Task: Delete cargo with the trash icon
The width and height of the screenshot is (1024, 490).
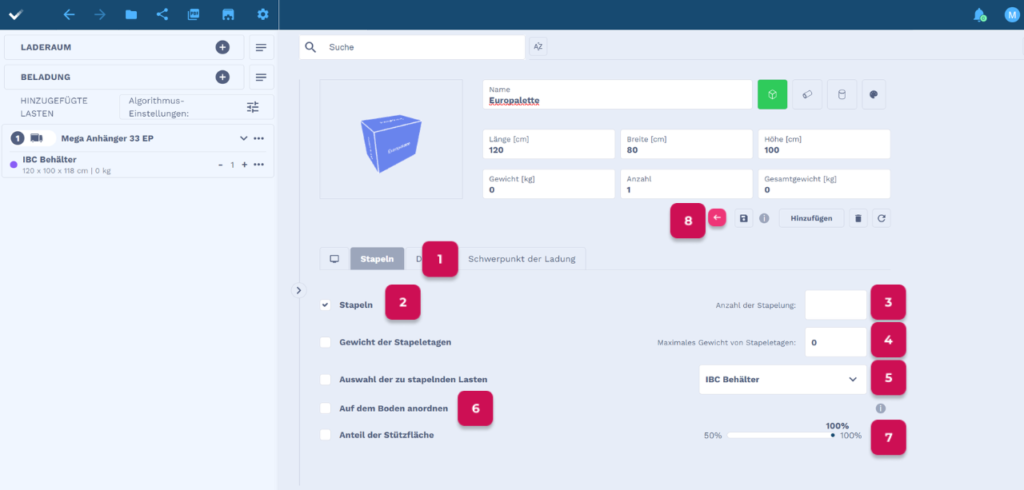Action: [857, 218]
